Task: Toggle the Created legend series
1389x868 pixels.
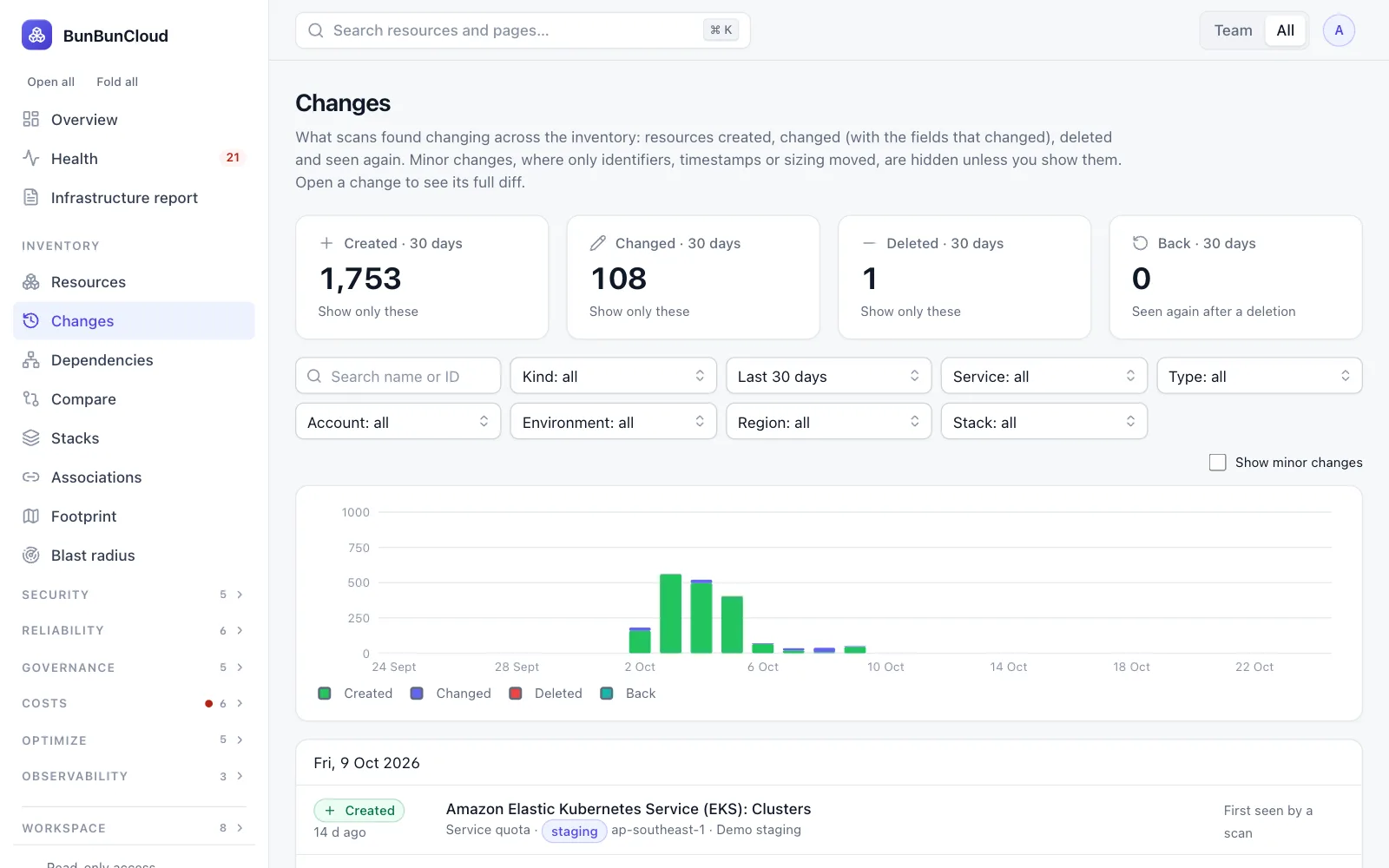Action: [356, 694]
